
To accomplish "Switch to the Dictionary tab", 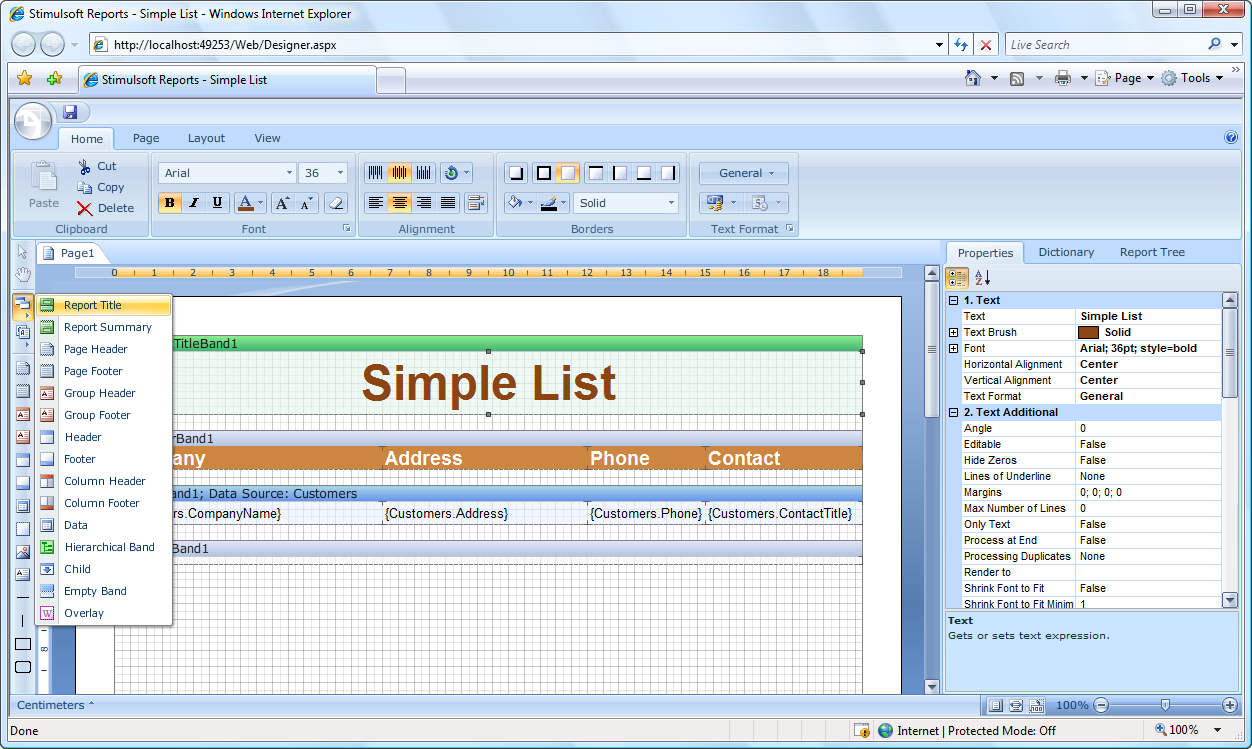I will [x=1066, y=252].
